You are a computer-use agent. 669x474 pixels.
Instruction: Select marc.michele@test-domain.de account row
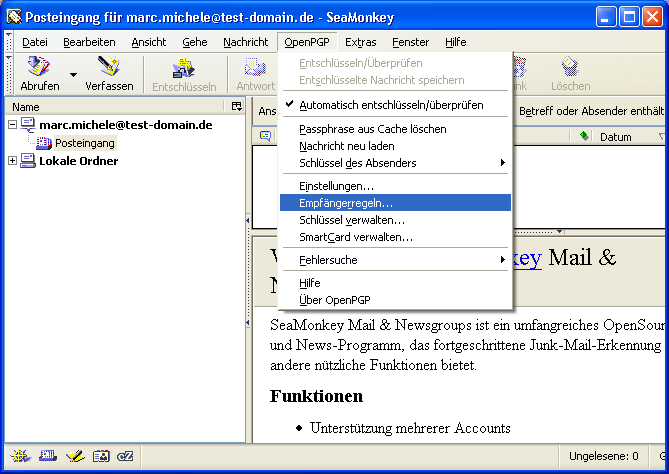coord(126,125)
